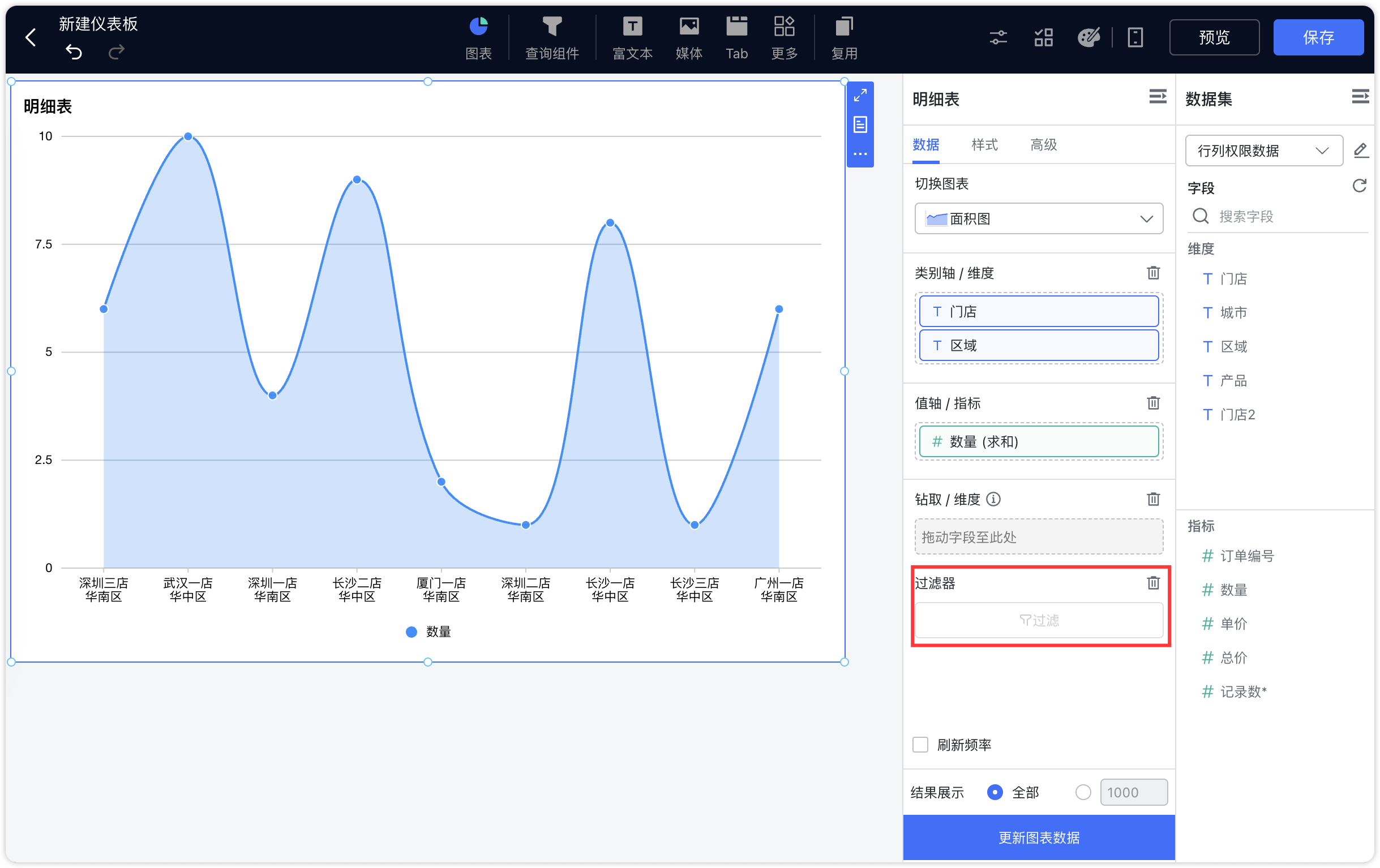Redo the last undone action
This screenshot has width=1380, height=868.
(117, 52)
